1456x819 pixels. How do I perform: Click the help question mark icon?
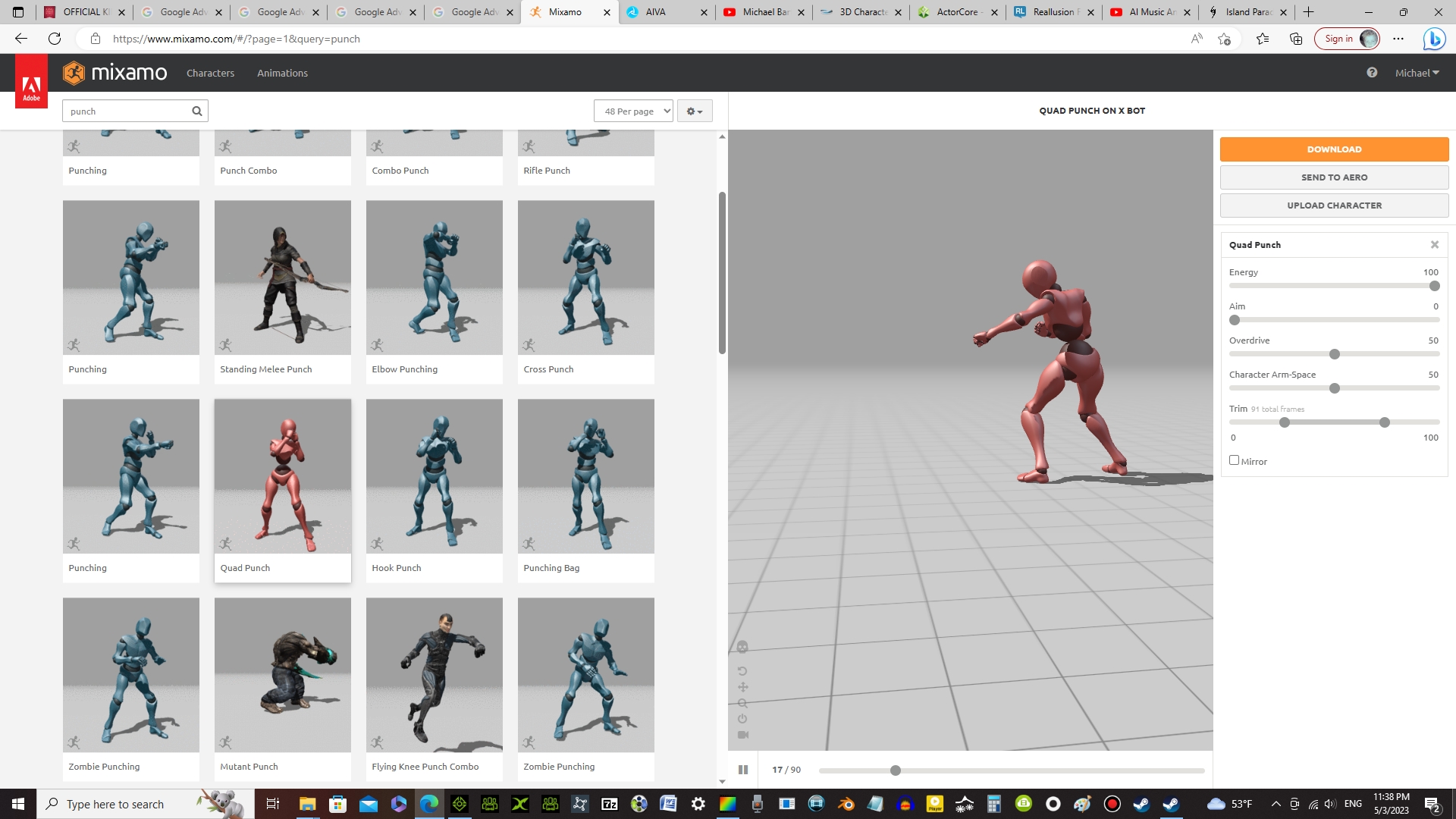[x=1372, y=73]
